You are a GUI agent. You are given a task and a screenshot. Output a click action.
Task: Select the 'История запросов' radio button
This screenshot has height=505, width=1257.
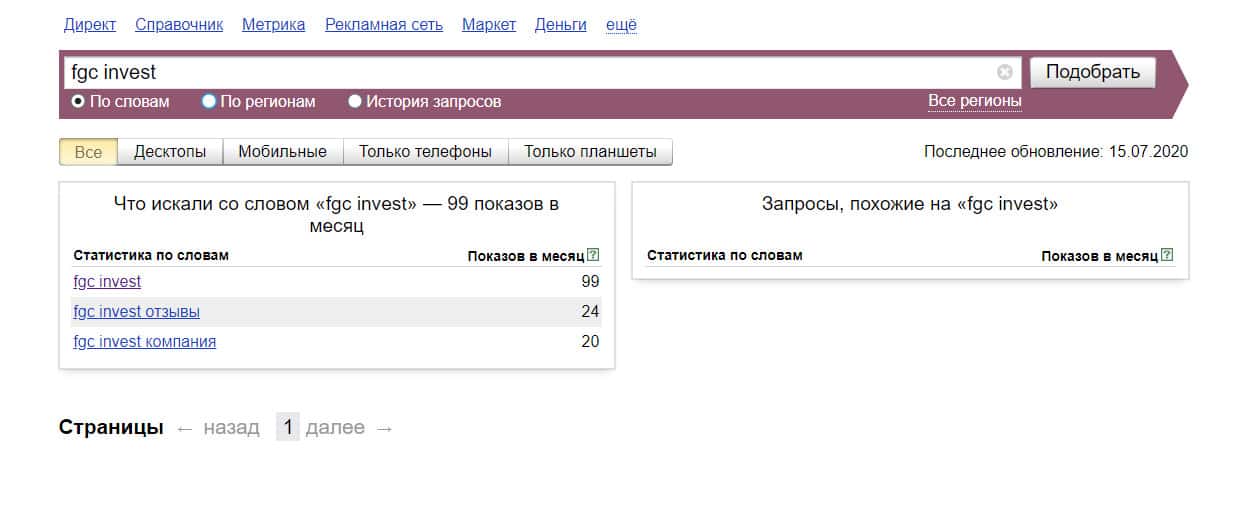click(x=355, y=101)
